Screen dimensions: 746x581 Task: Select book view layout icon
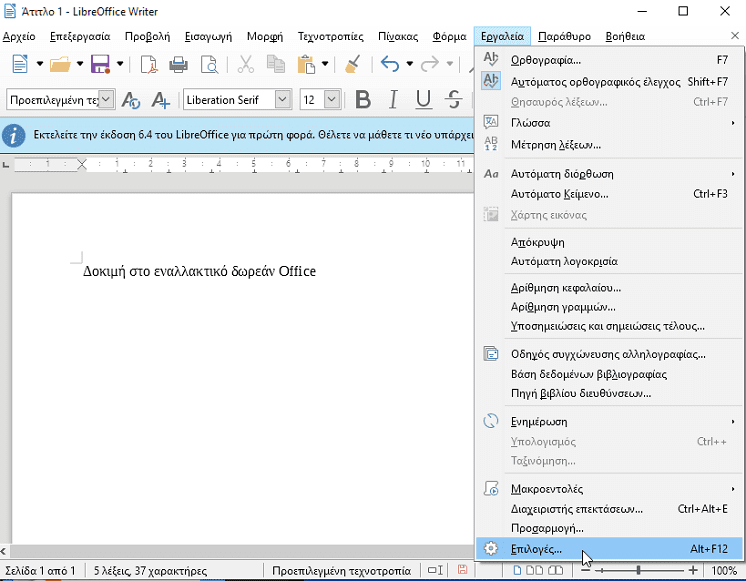[x=555, y=570]
